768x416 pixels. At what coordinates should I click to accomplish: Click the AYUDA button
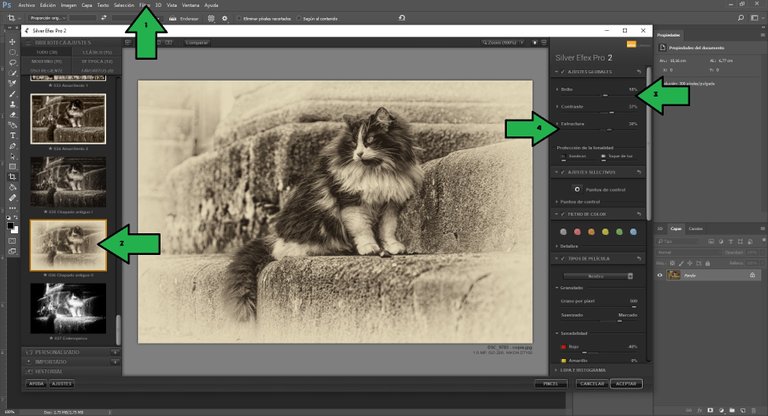pyautogui.click(x=36, y=384)
